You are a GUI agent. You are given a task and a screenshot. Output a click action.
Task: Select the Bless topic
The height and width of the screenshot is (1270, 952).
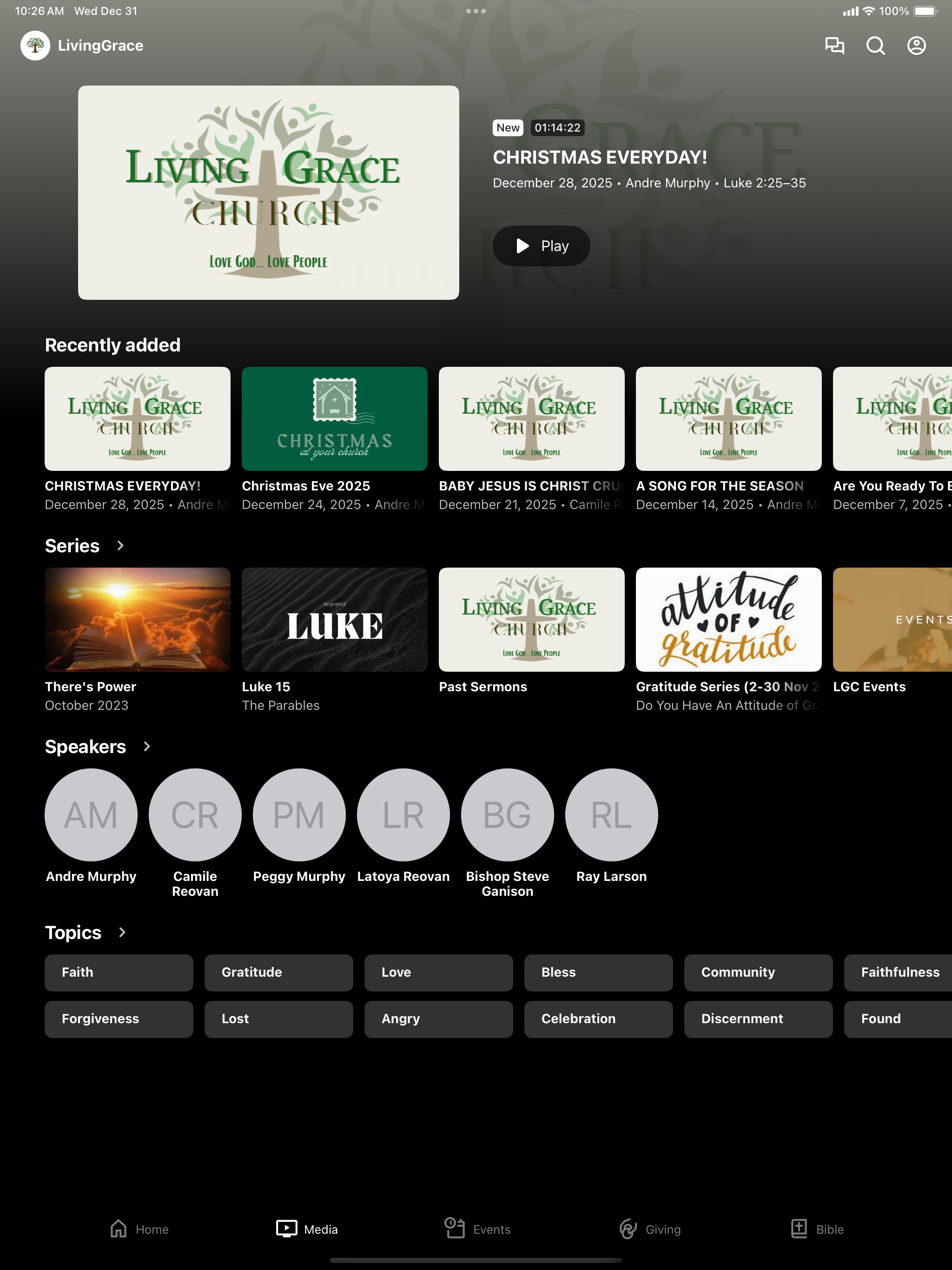pyautogui.click(x=598, y=972)
